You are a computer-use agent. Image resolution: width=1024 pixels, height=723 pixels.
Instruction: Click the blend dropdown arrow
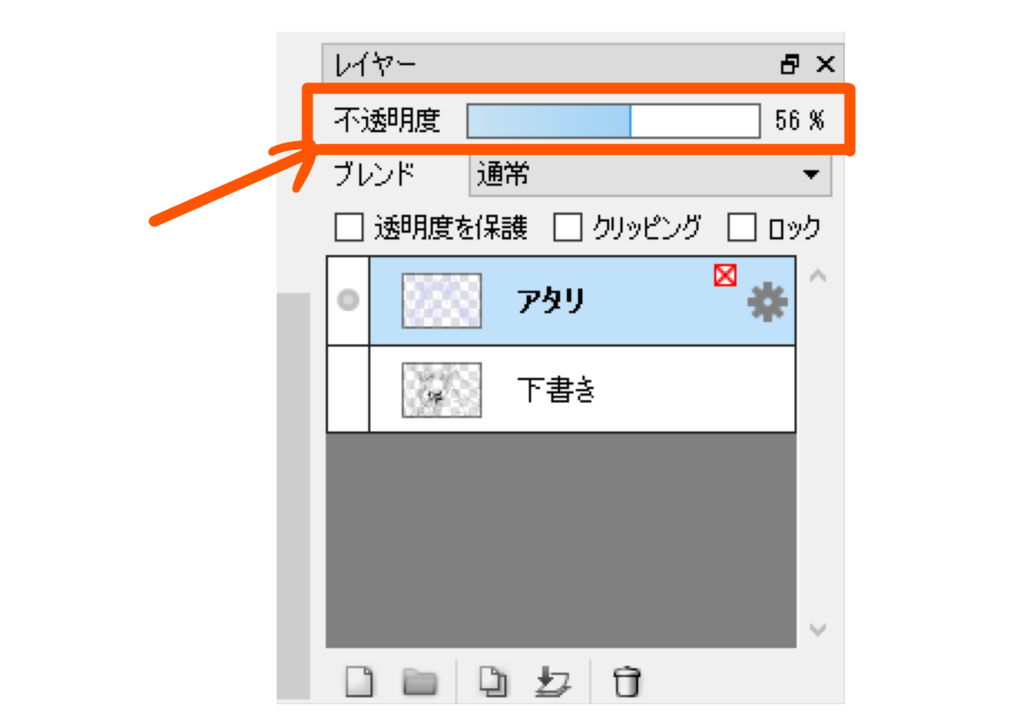(x=811, y=174)
